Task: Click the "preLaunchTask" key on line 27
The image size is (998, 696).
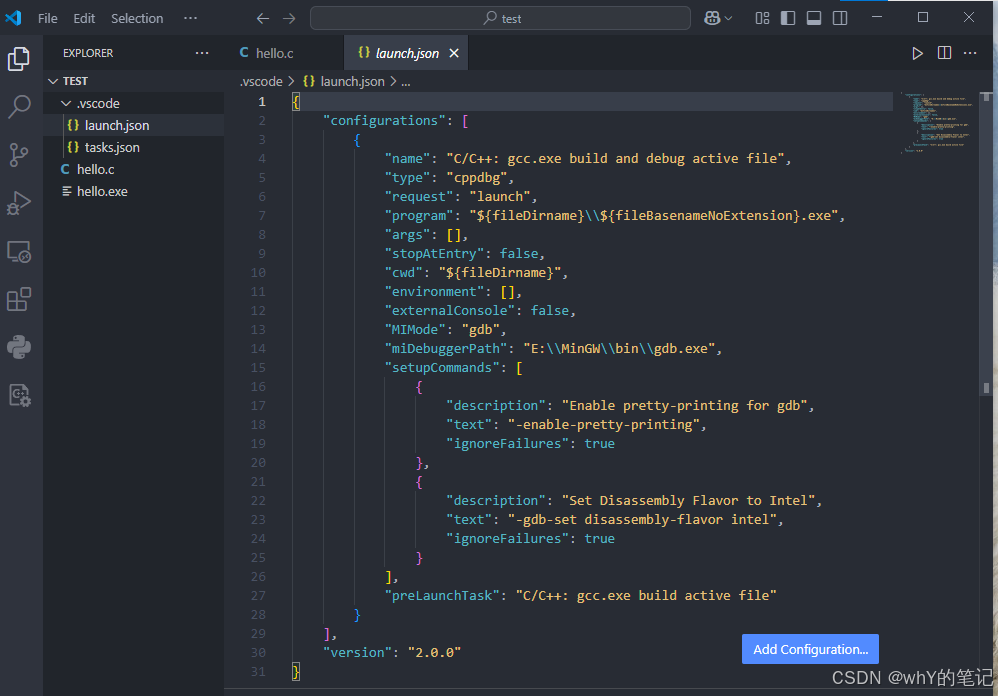Action: 442,595
